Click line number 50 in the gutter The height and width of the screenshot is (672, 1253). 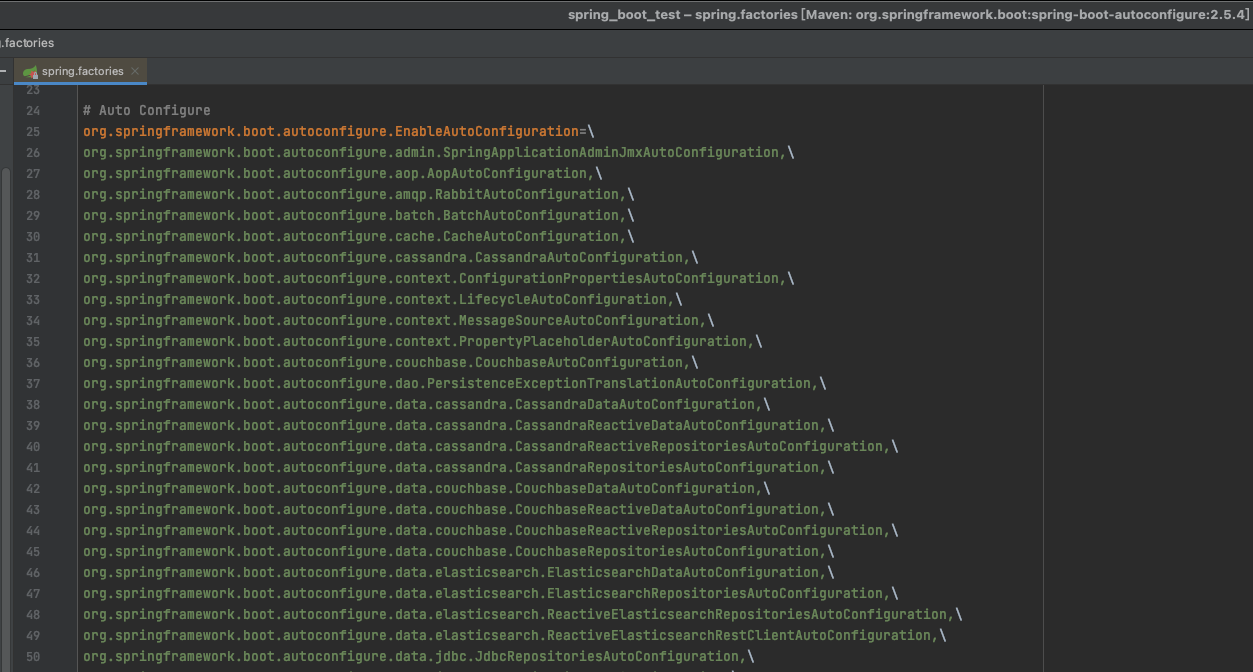pyautogui.click(x=33, y=656)
